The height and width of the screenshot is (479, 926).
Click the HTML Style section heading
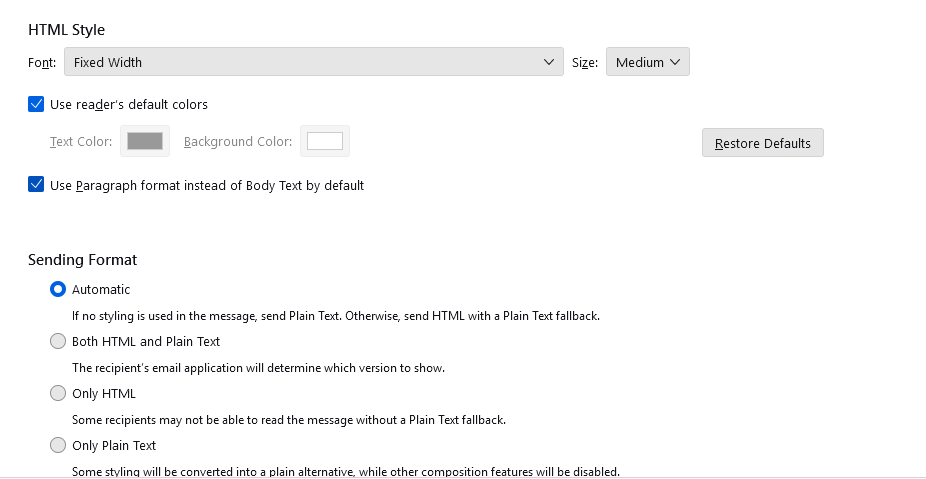tap(66, 30)
